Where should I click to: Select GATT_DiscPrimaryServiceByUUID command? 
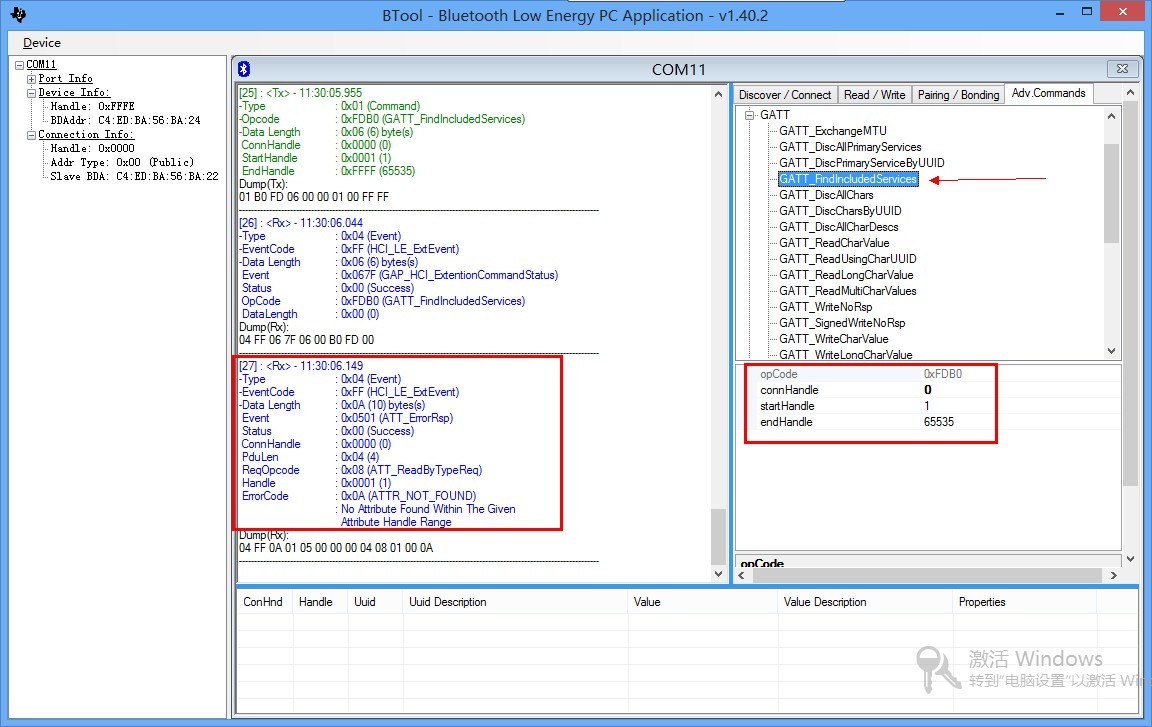pos(862,163)
